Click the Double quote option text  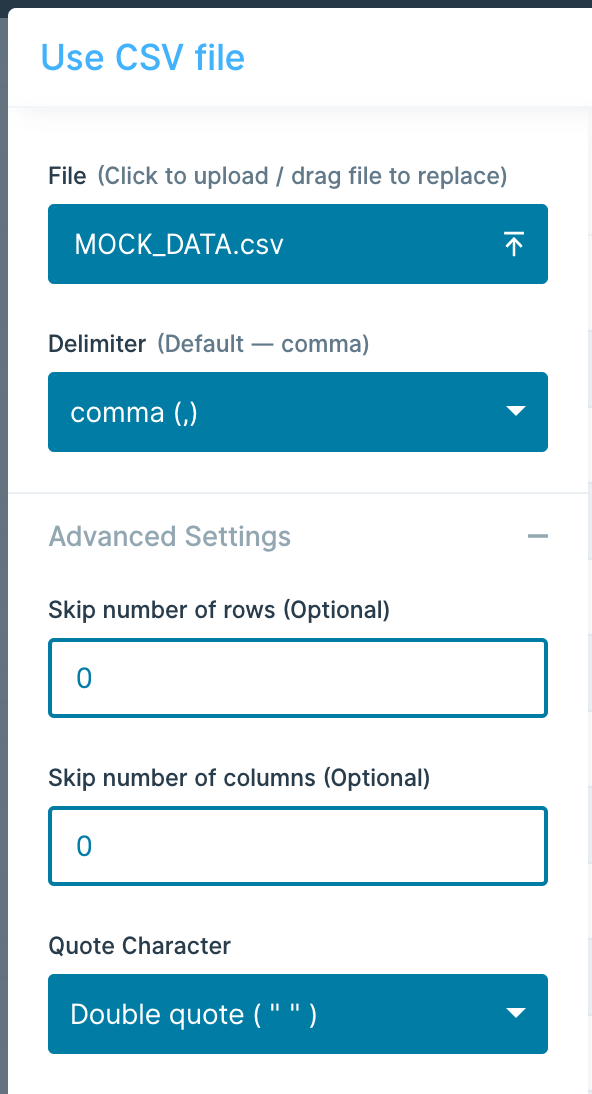(194, 1014)
